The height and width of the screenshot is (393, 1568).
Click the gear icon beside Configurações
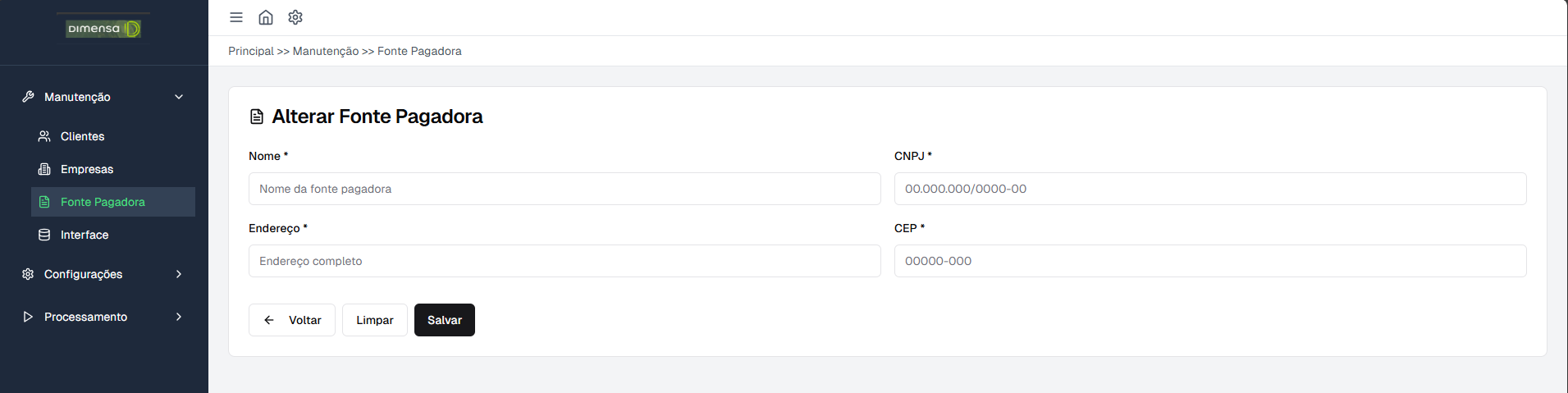tap(28, 274)
